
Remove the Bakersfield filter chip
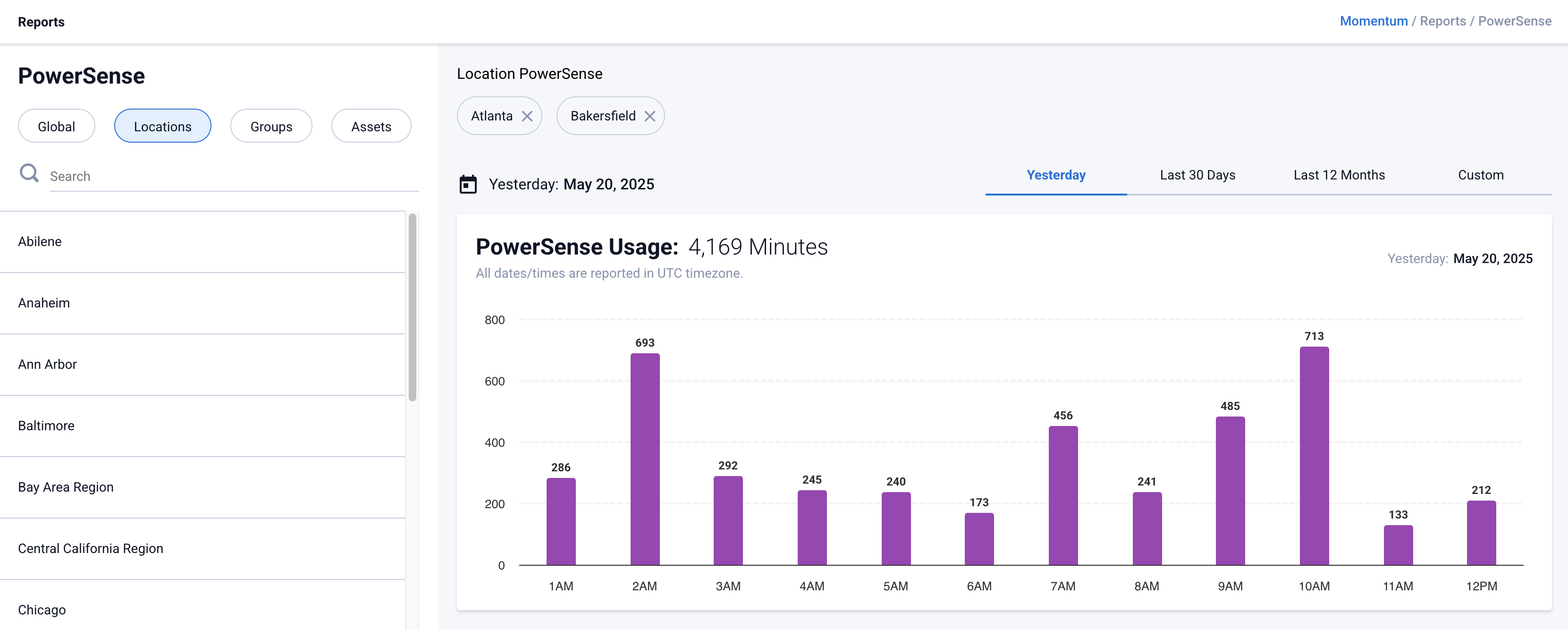tap(649, 116)
